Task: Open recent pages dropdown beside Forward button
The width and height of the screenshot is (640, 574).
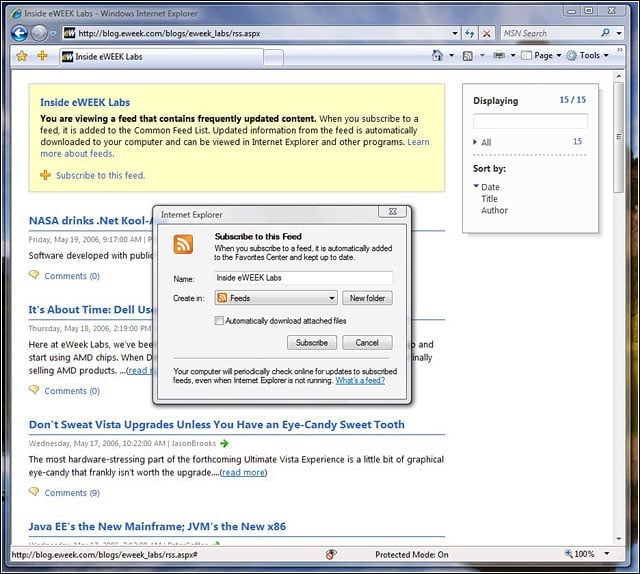Action: click(x=53, y=33)
